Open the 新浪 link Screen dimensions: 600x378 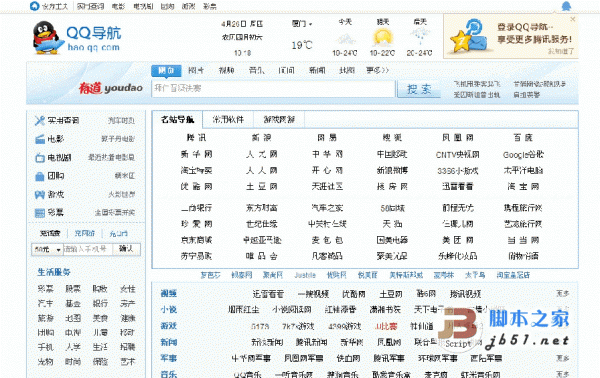point(262,138)
